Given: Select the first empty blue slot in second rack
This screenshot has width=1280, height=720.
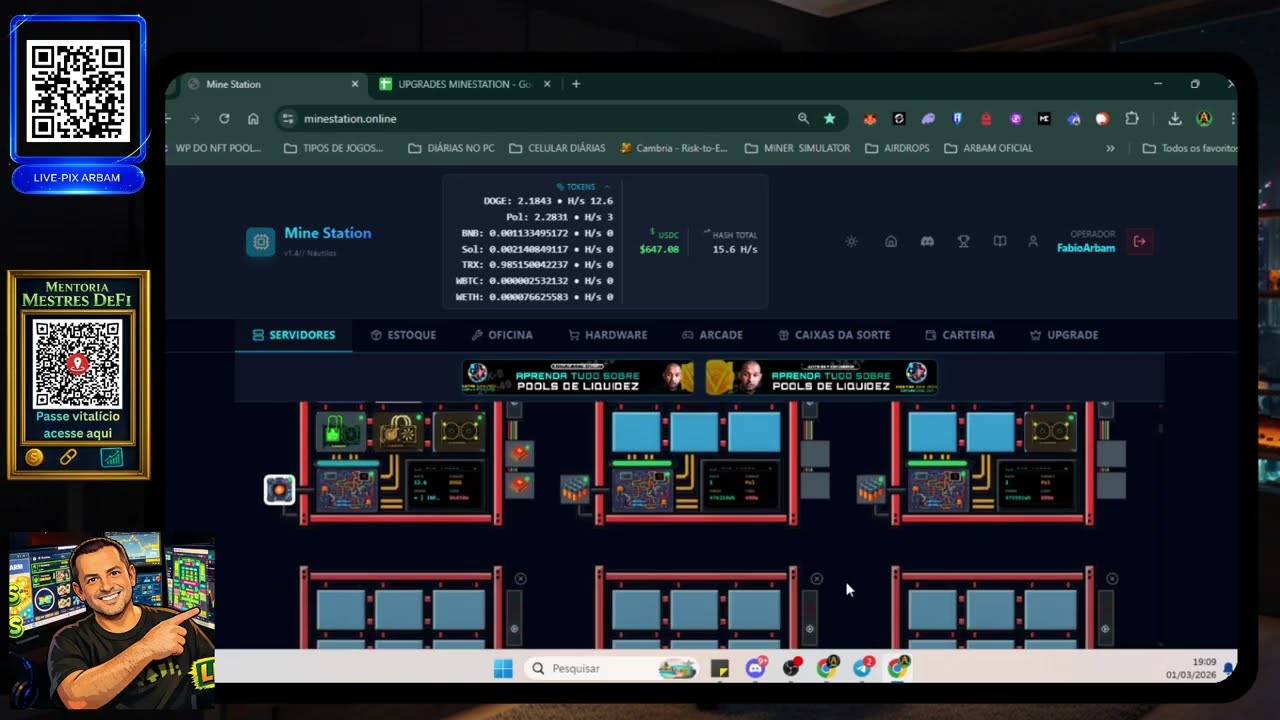Looking at the screenshot, I should pyautogui.click(x=636, y=432).
